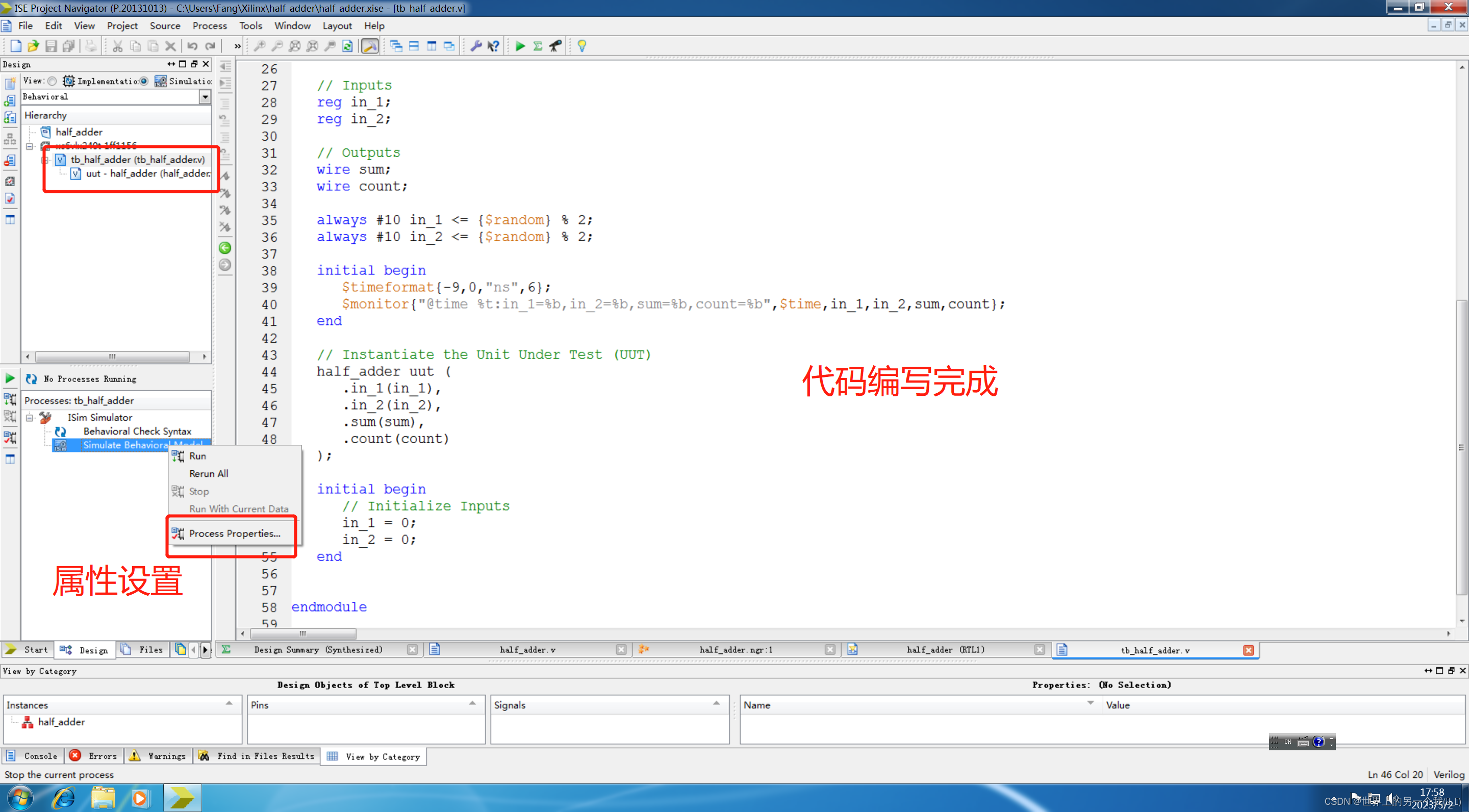Viewport: 1469px width, 812px height.
Task: Choose Process Properties from context menu
Action: pos(235,533)
